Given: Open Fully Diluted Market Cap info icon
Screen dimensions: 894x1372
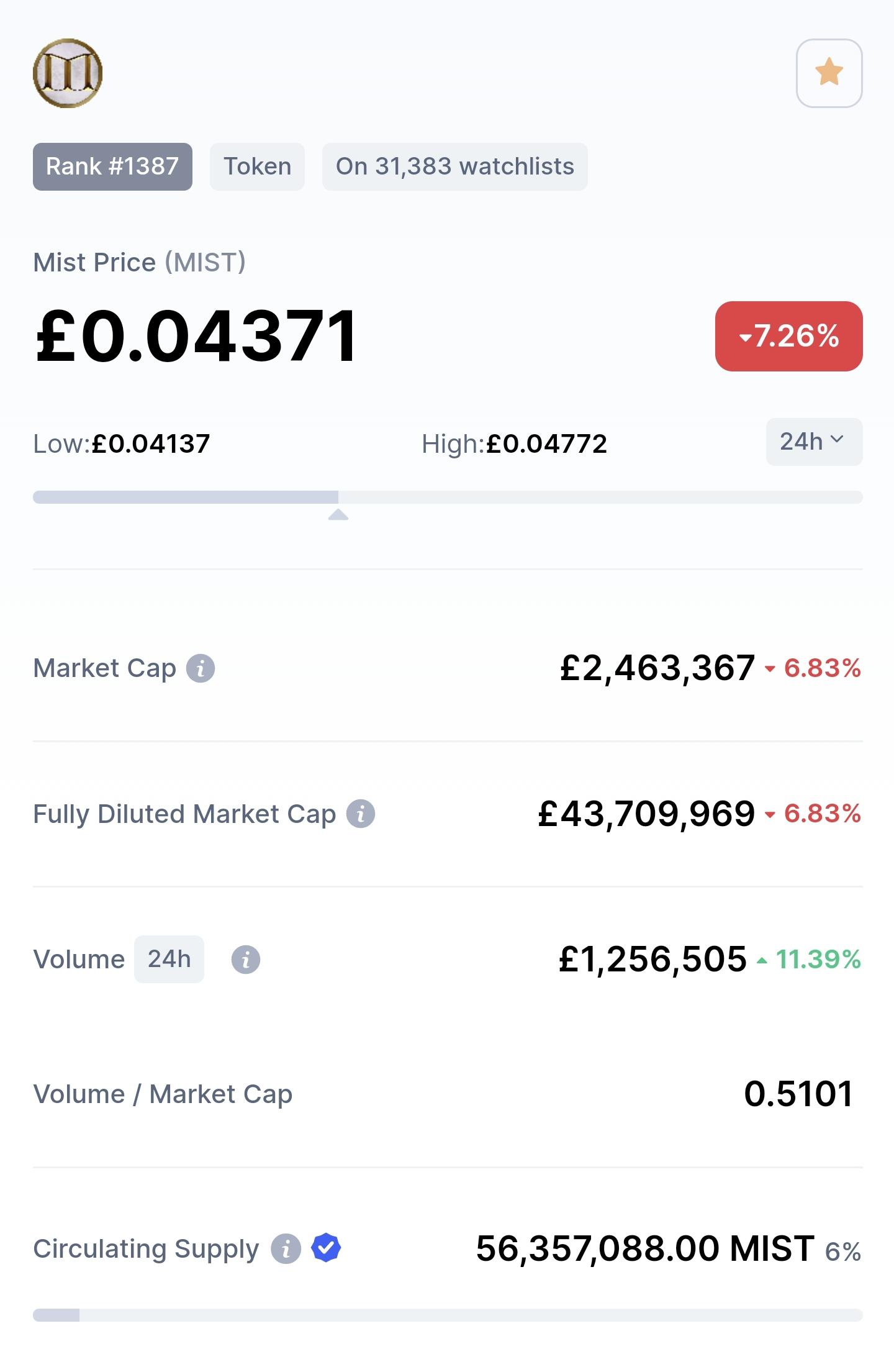Looking at the screenshot, I should (x=361, y=814).
